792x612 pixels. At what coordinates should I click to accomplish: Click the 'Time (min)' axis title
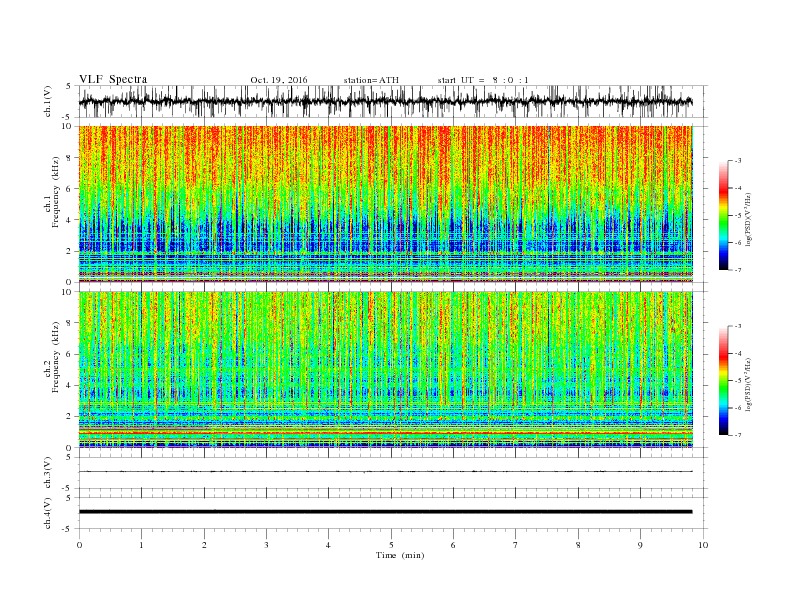click(400, 555)
